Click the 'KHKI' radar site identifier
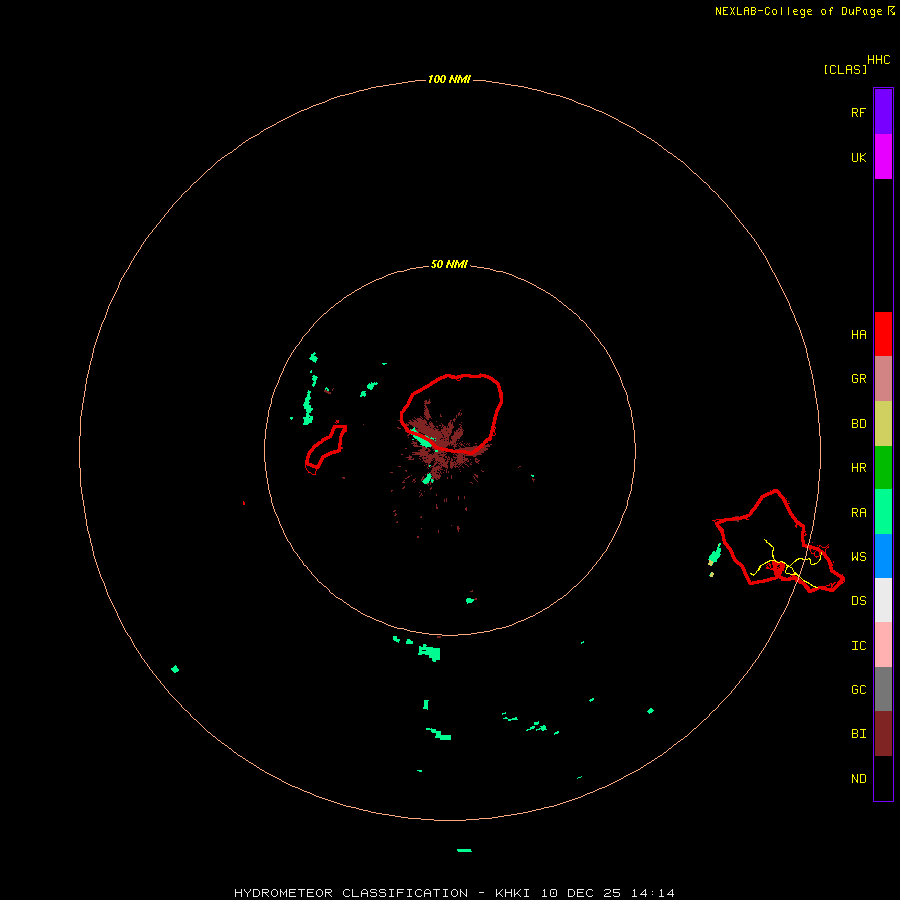 click(514, 893)
